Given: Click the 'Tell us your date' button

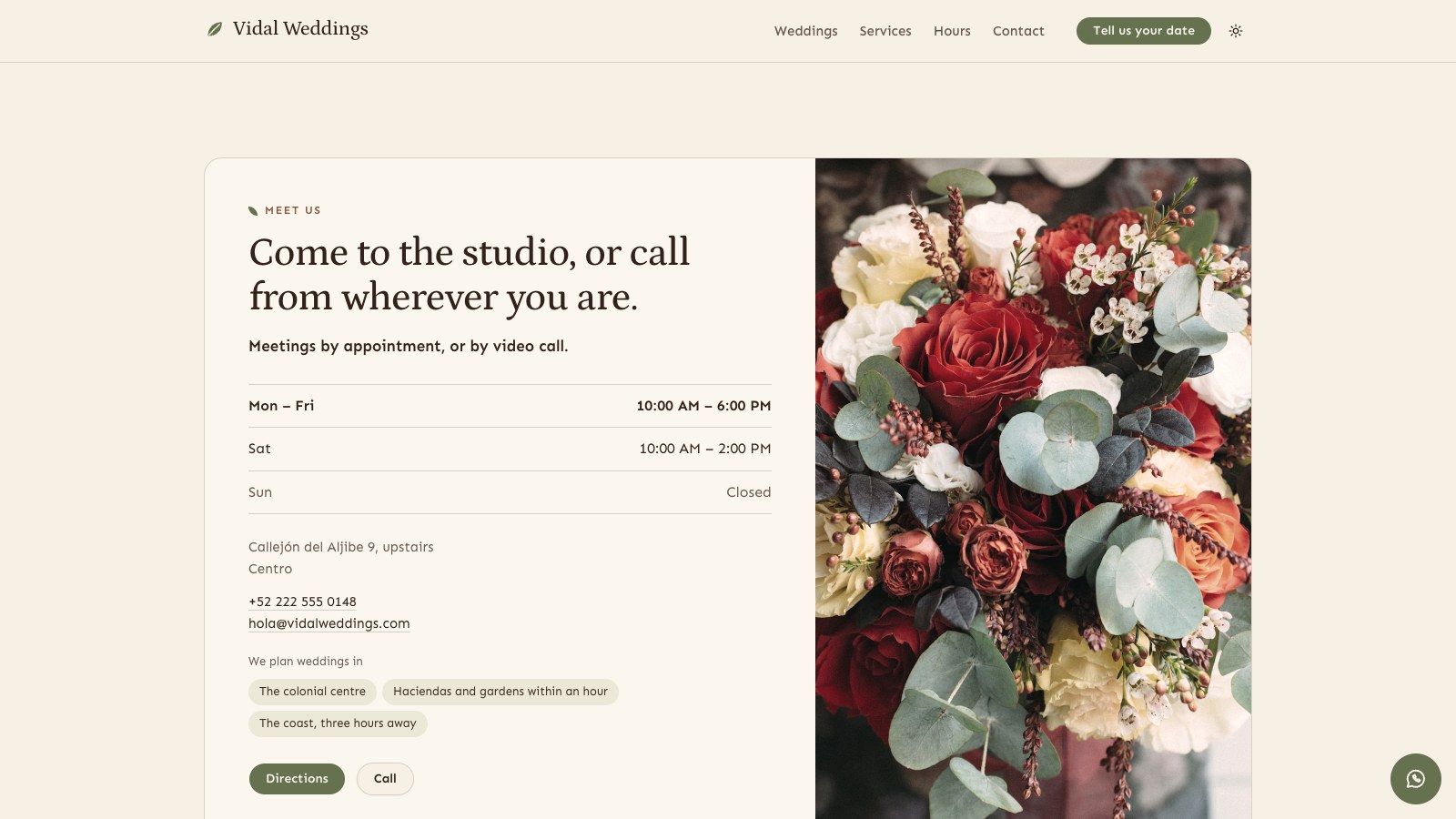Looking at the screenshot, I should (1143, 31).
